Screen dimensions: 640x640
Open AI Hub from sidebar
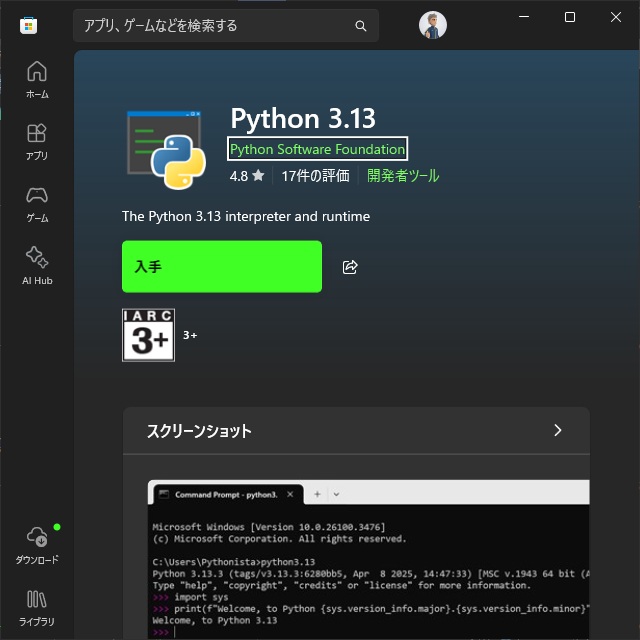37,266
